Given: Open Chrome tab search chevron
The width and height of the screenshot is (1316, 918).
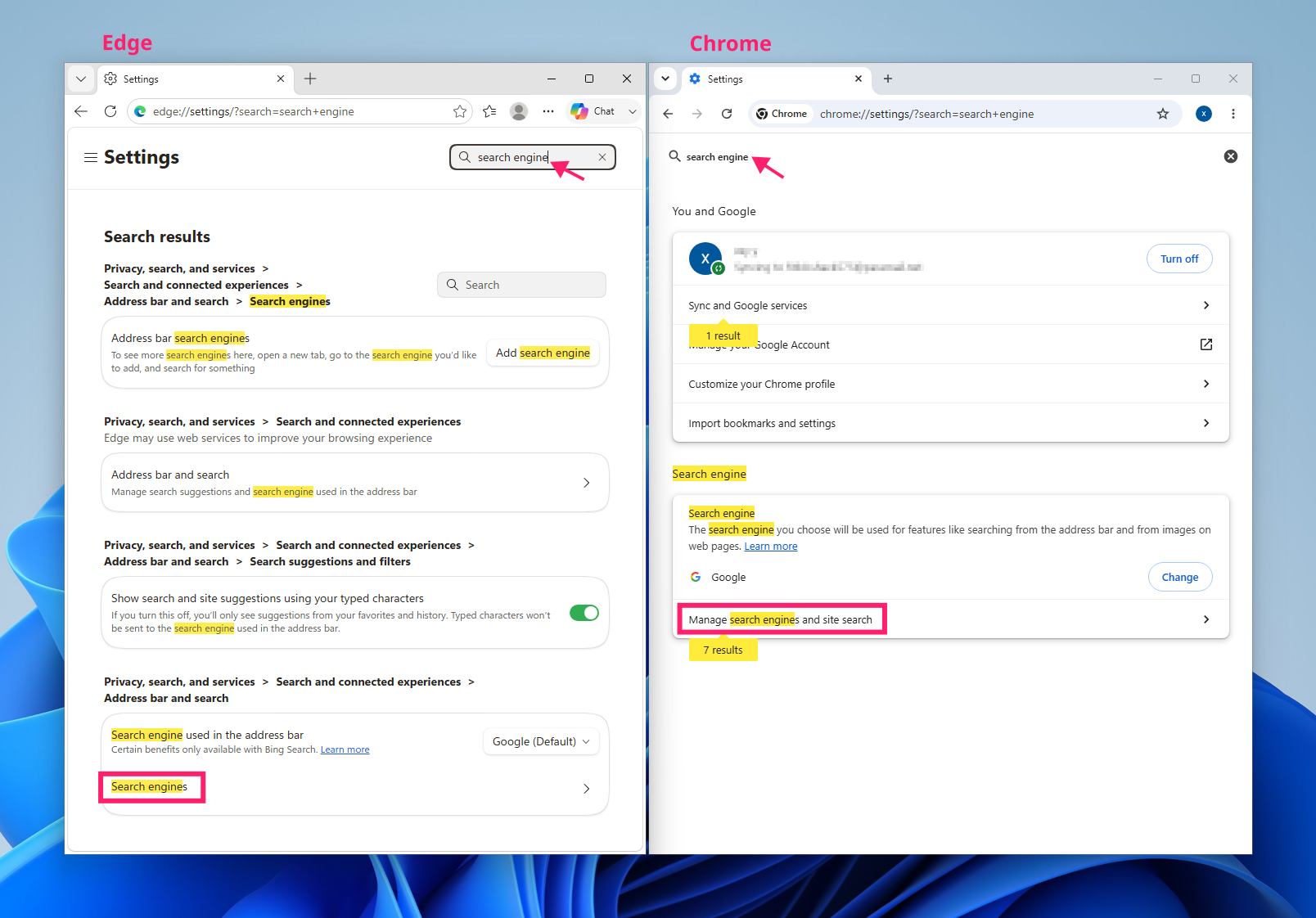Looking at the screenshot, I should pyautogui.click(x=665, y=79).
